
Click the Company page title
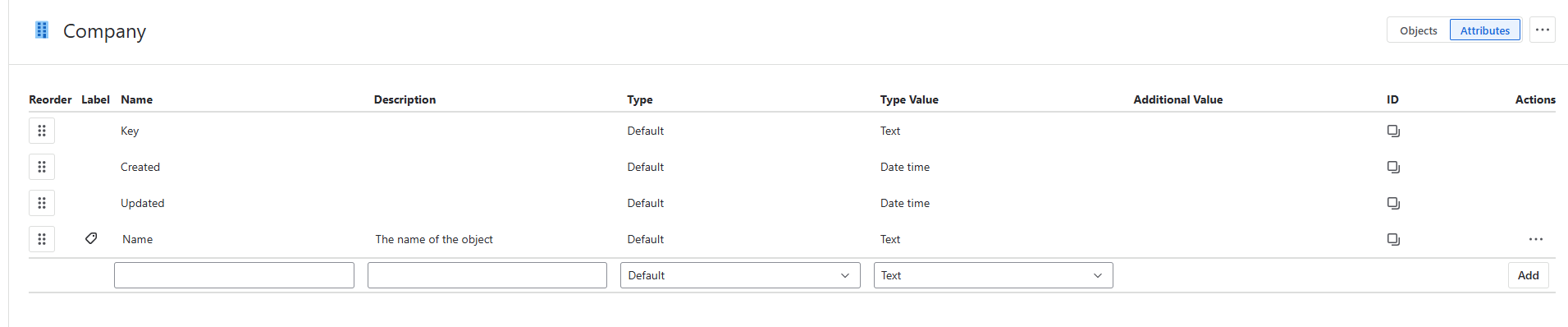point(104,31)
